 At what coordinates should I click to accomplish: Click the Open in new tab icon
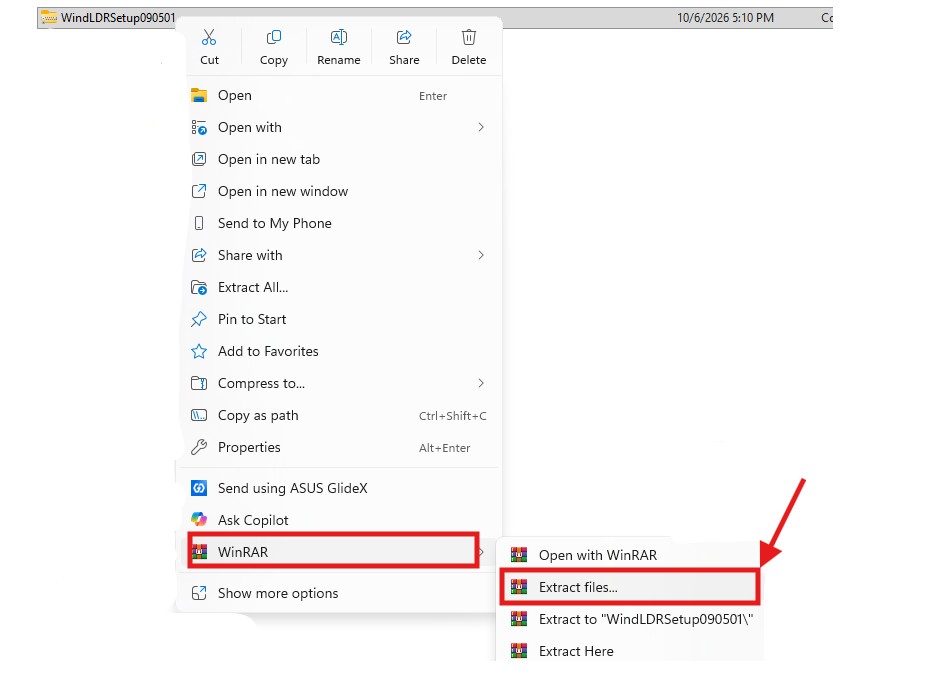(199, 159)
